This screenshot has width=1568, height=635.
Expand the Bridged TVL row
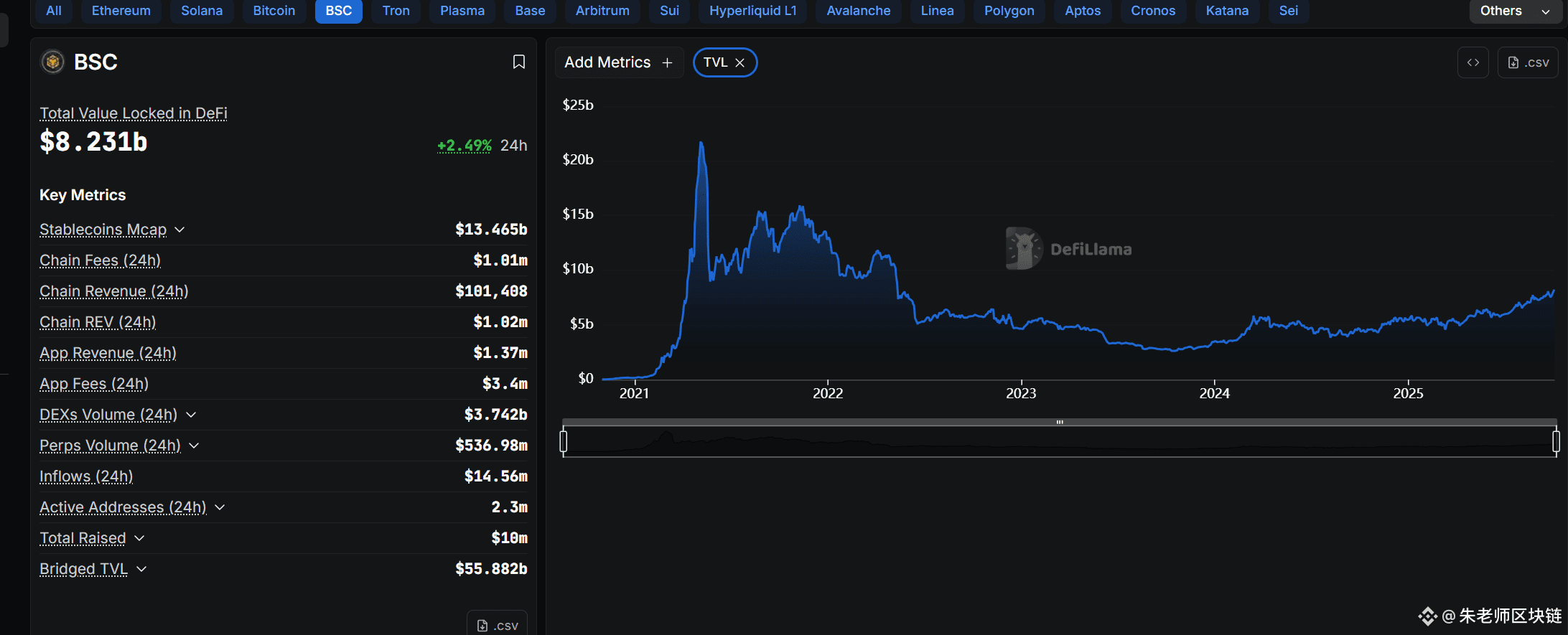point(141,569)
